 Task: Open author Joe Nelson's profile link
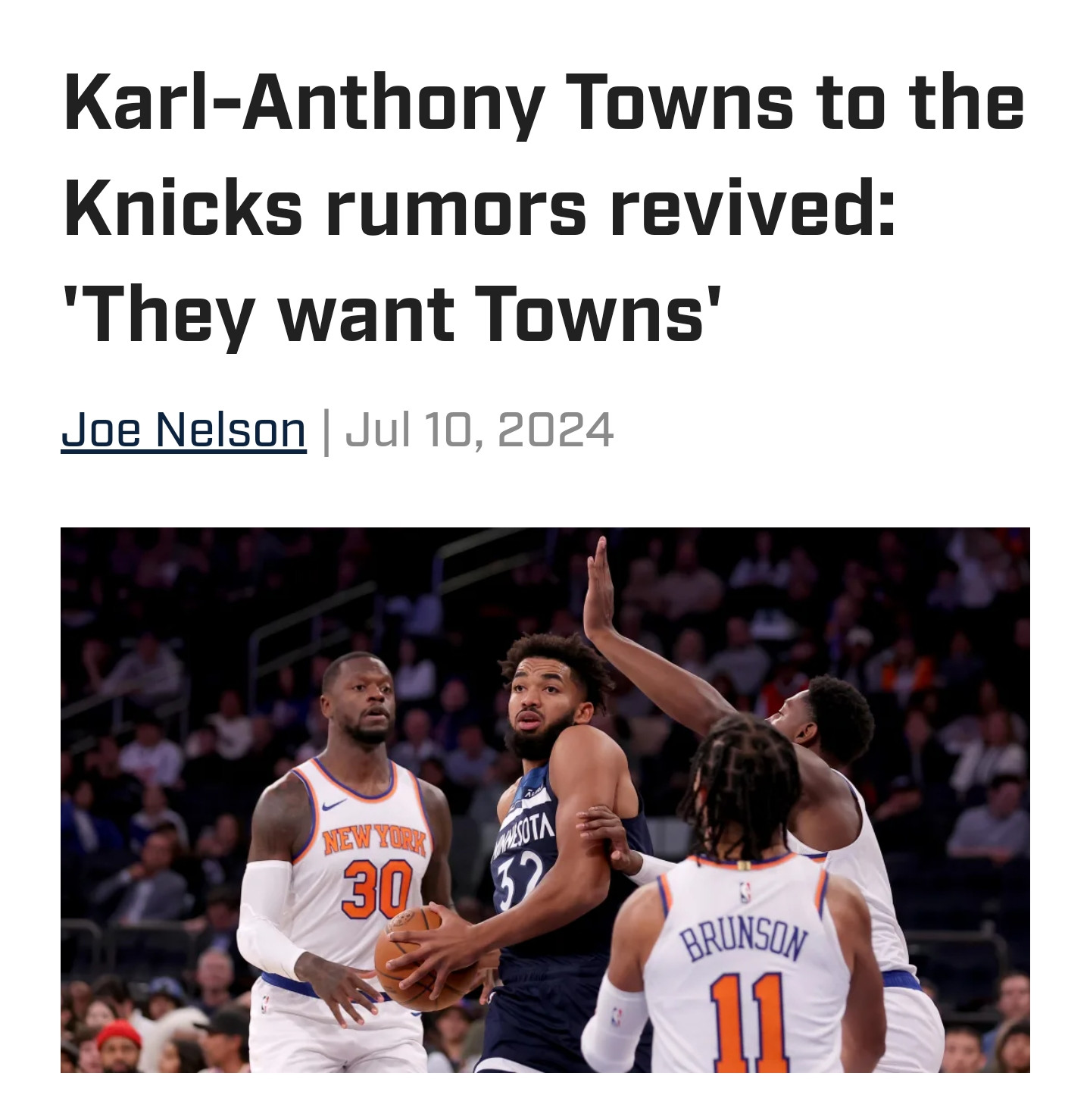(183, 430)
